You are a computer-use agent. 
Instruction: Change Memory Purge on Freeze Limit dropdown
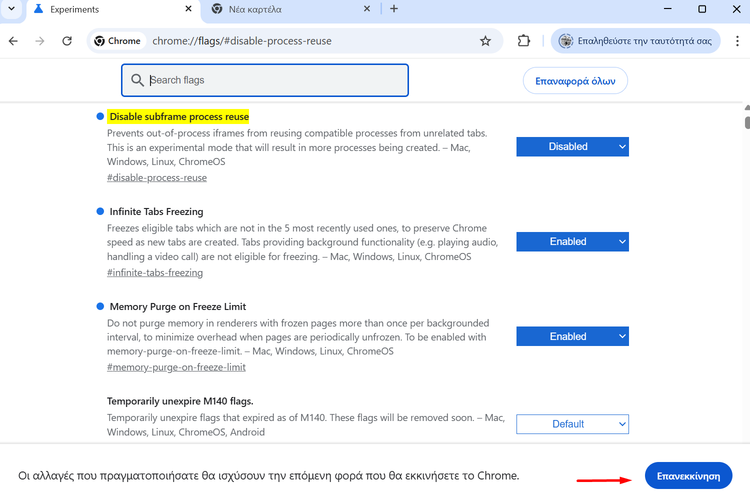coord(572,336)
